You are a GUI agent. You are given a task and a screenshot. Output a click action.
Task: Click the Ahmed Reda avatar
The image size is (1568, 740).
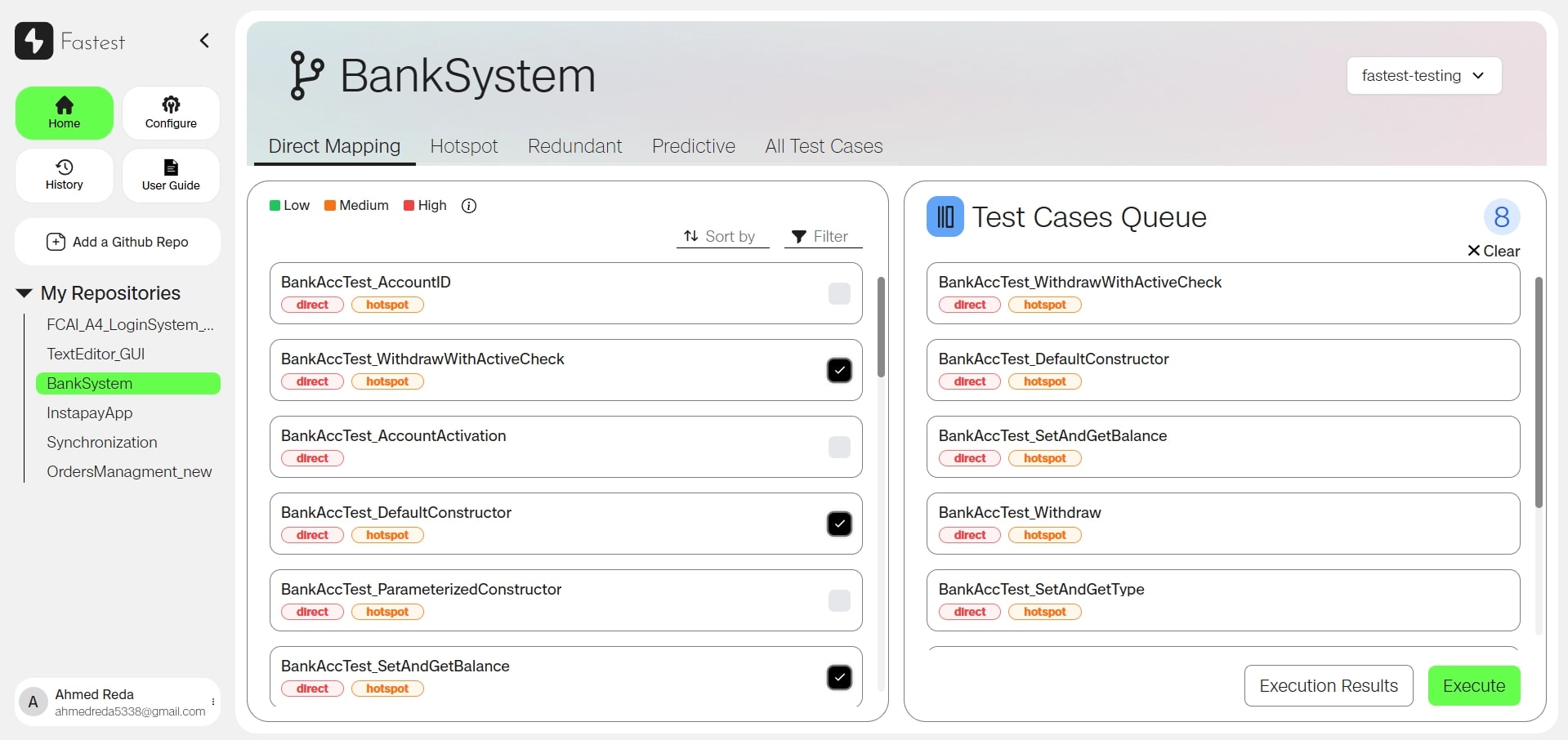[x=33, y=702]
